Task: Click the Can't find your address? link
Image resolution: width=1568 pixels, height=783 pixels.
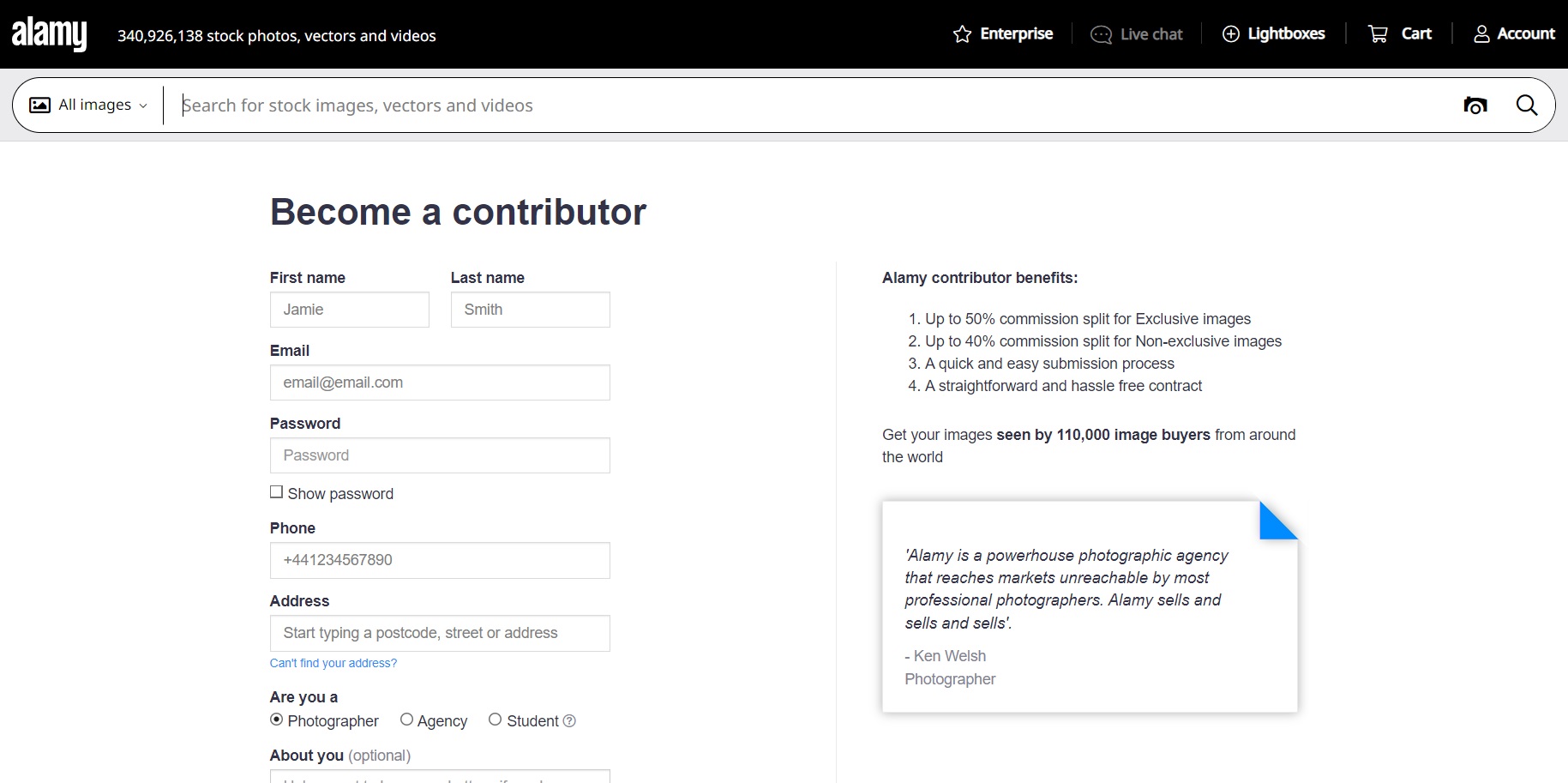Action: point(333,663)
